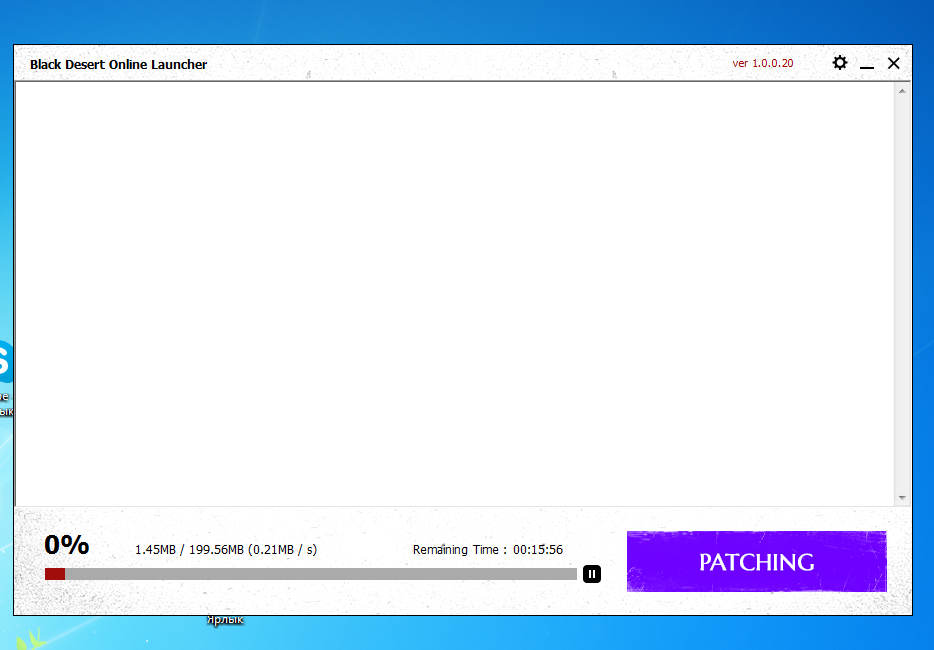Pause the patch download
Viewport: 934px width, 650px height.
coord(591,574)
